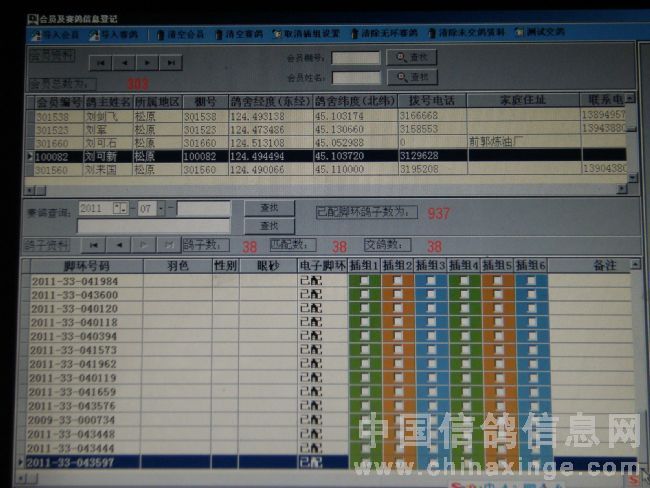Expand the month 07 dropdown
This screenshot has width=650, height=488.
click(160, 208)
